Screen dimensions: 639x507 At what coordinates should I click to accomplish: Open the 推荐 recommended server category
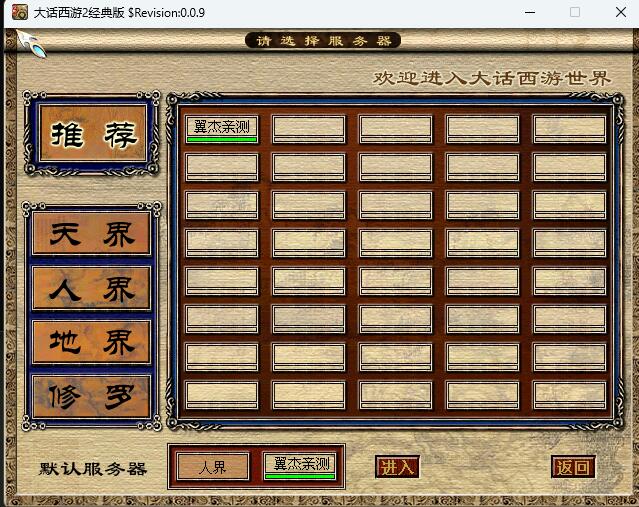(x=93, y=133)
